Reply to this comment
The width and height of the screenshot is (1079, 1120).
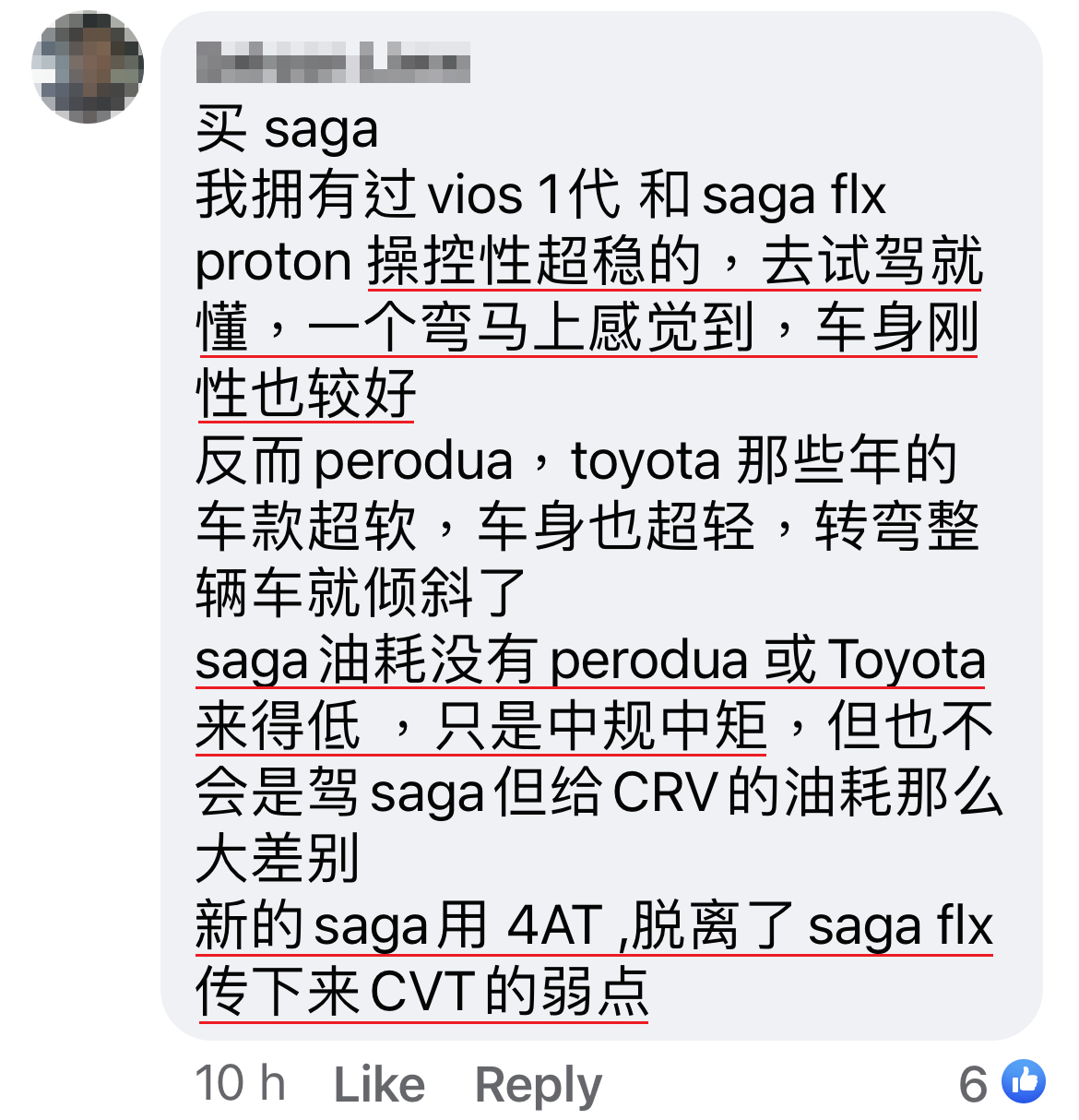538,1085
